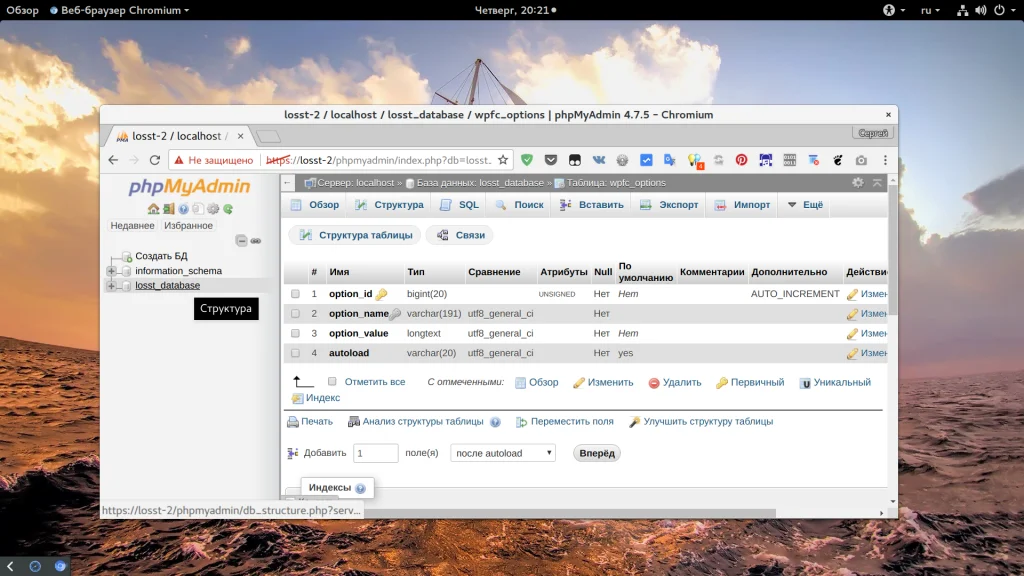Click the edit pencil icon for option_id
Screen dimensions: 1024x576
(x=852, y=295)
